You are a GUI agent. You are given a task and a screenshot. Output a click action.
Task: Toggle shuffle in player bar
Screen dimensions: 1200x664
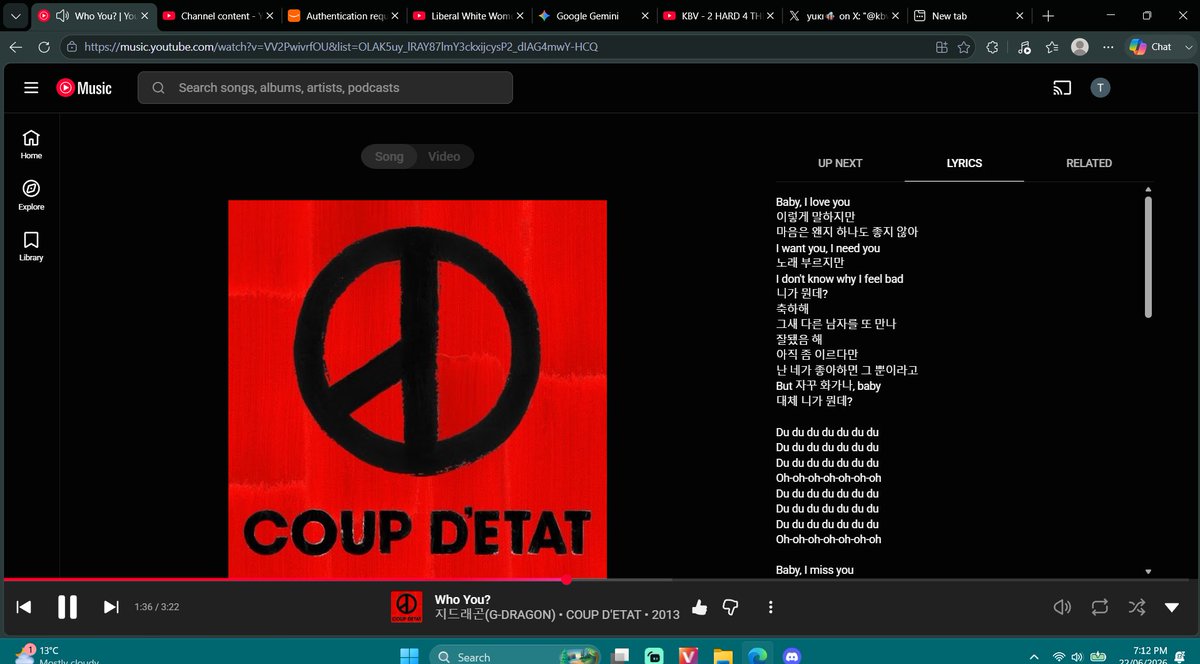[1137, 607]
